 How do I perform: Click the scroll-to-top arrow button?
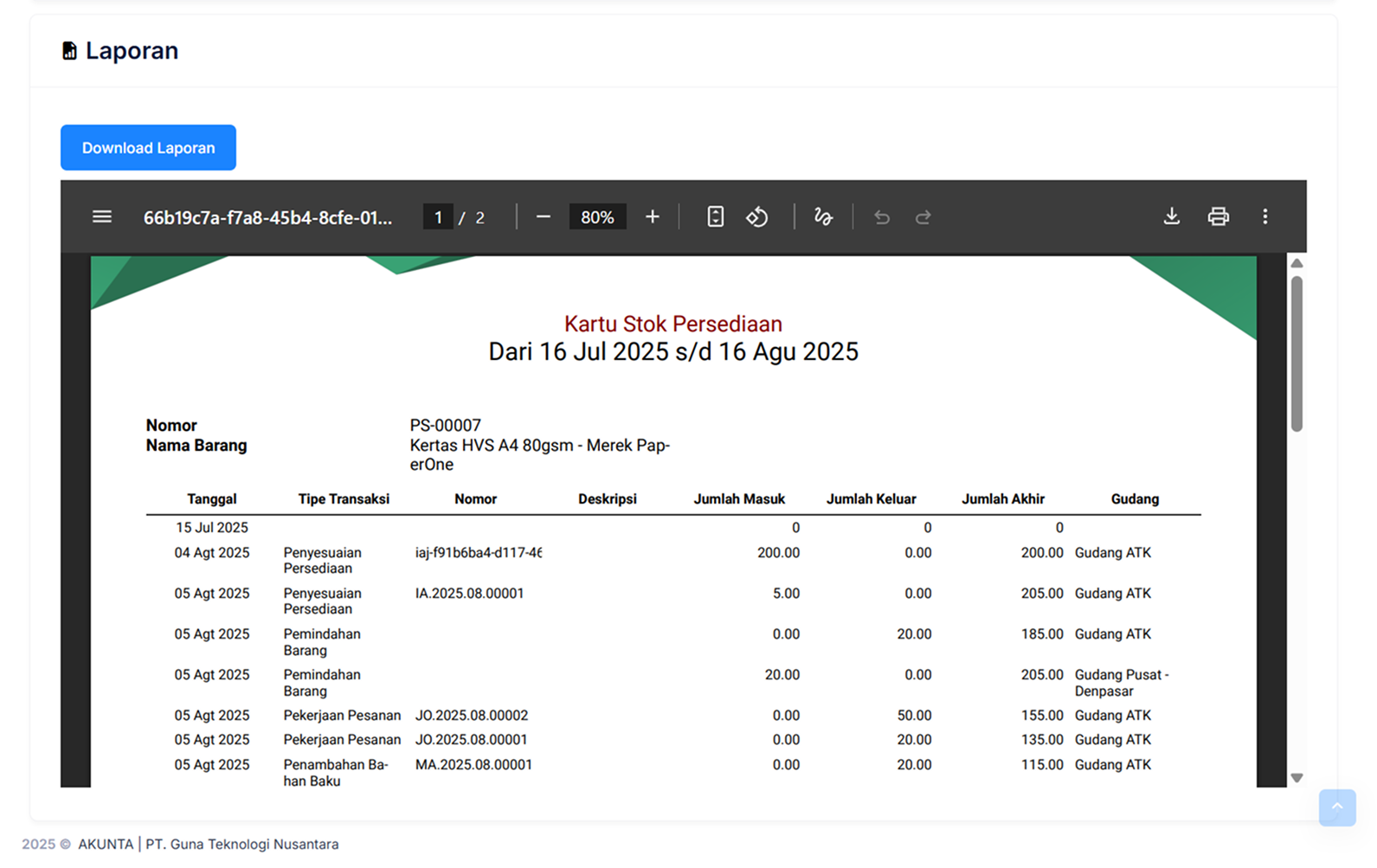1336,807
